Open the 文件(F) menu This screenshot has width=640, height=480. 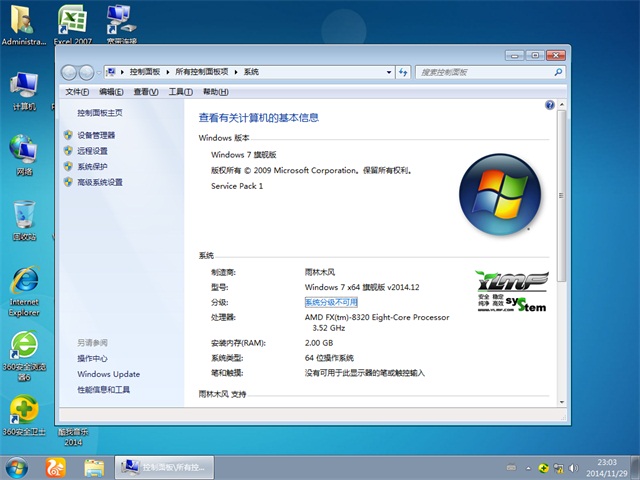point(77,92)
